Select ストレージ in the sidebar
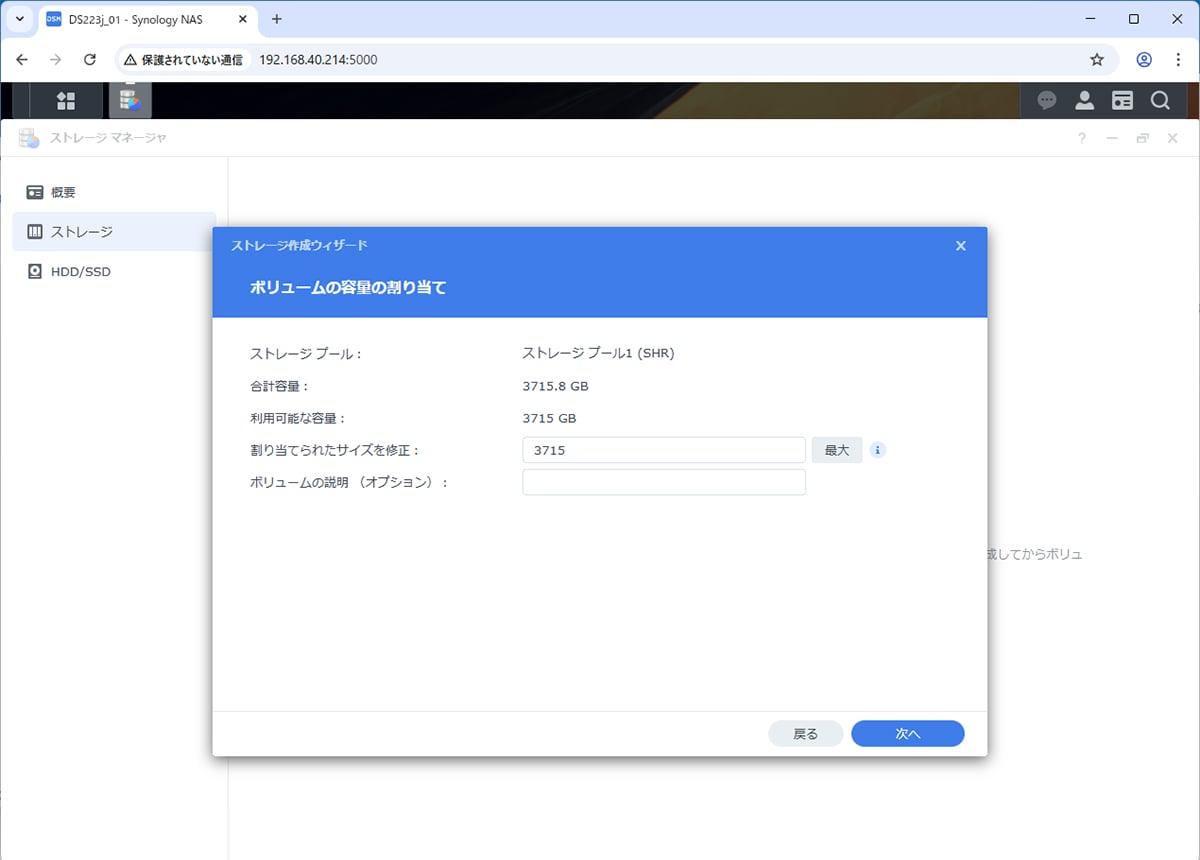 click(x=81, y=232)
